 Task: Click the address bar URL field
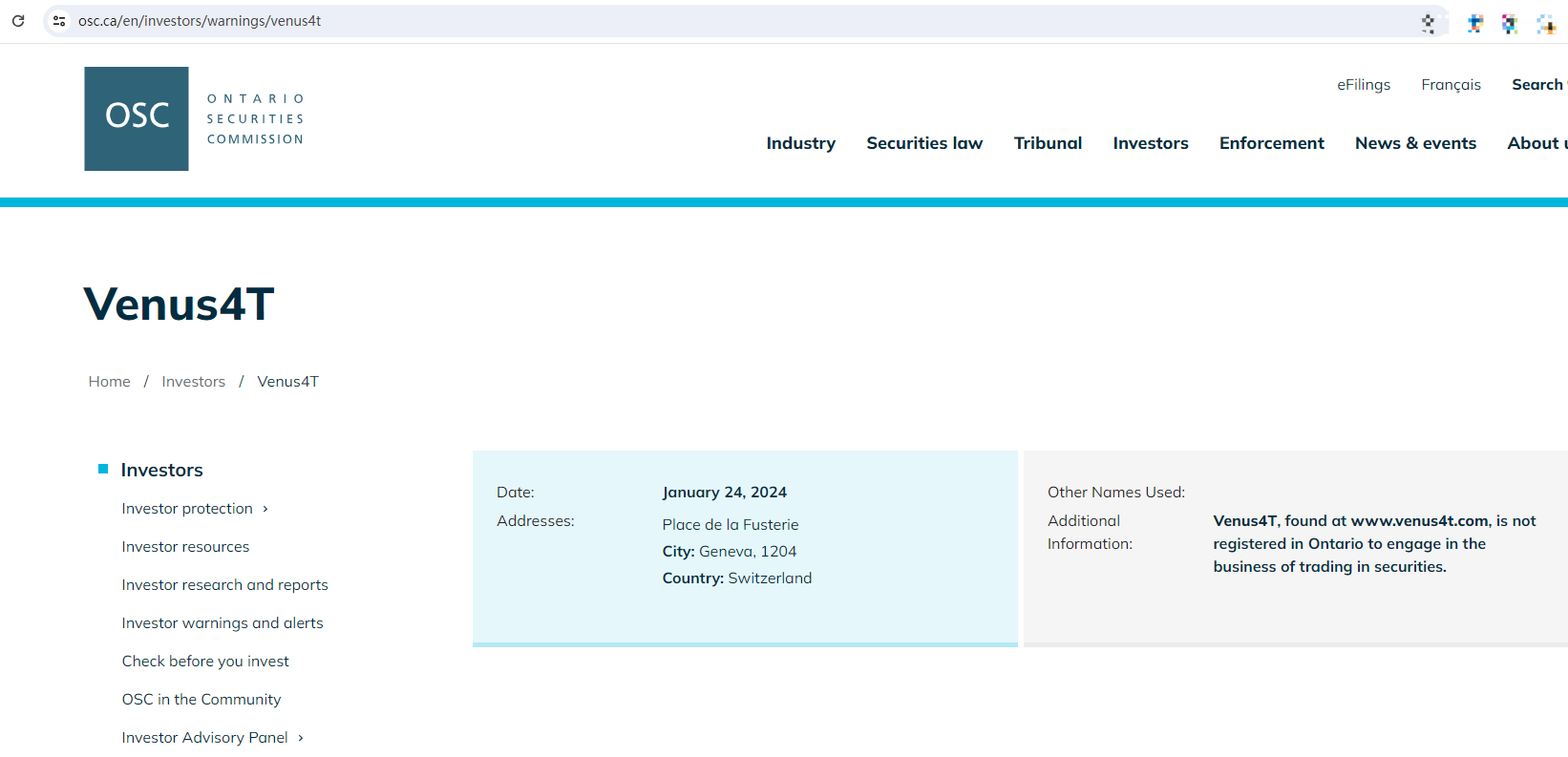click(x=668, y=21)
